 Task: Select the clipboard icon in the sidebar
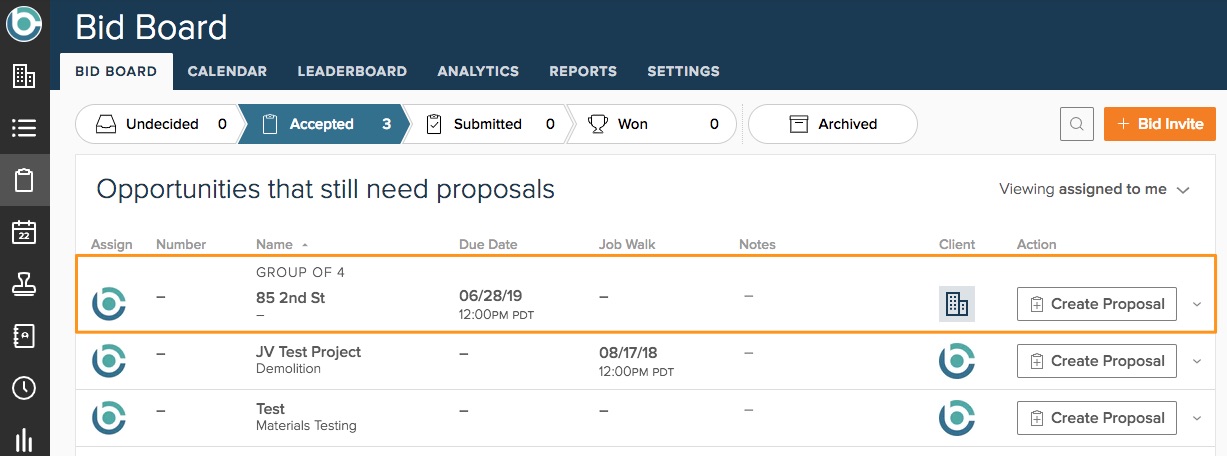click(x=24, y=180)
